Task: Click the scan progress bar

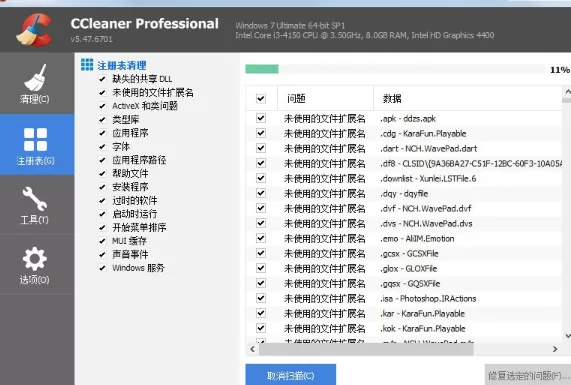Action: click(x=395, y=69)
